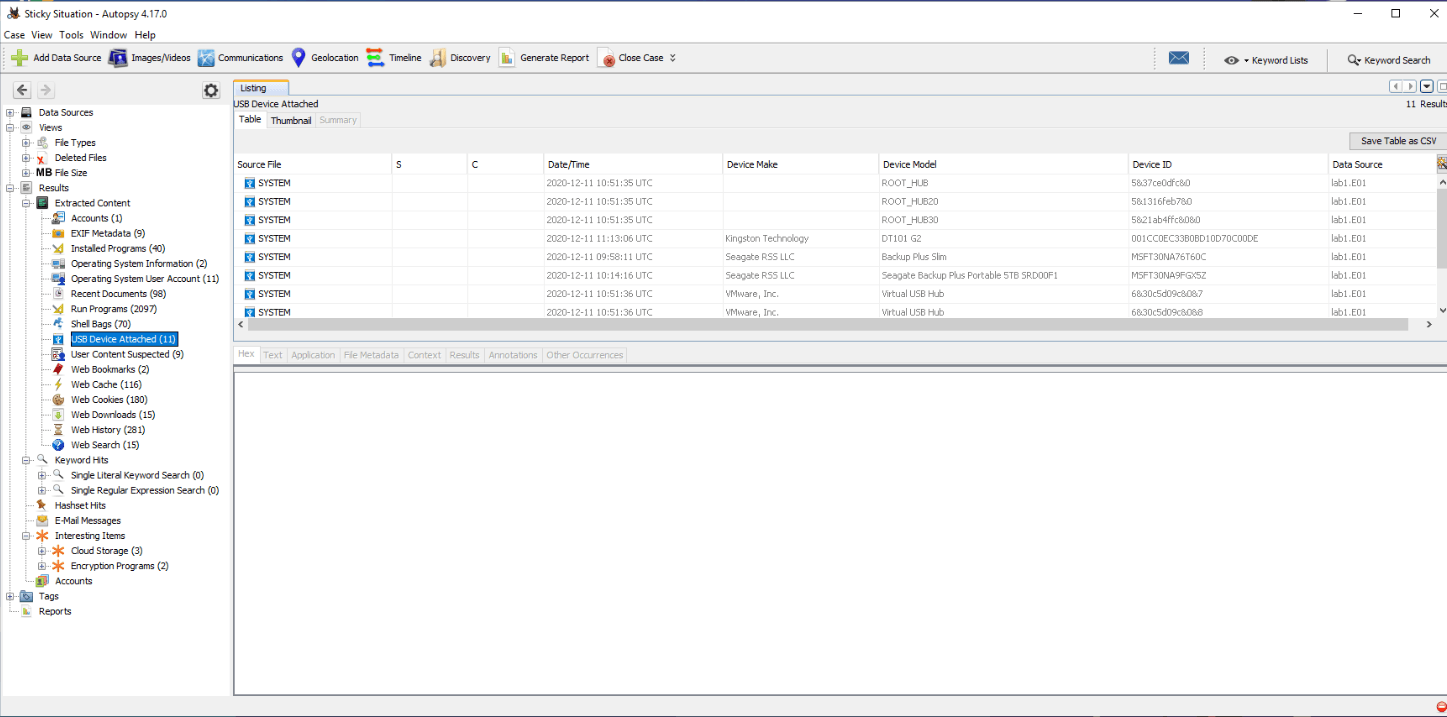Click the forward navigation arrow in tree panel
The image size is (1447, 717).
(45, 90)
